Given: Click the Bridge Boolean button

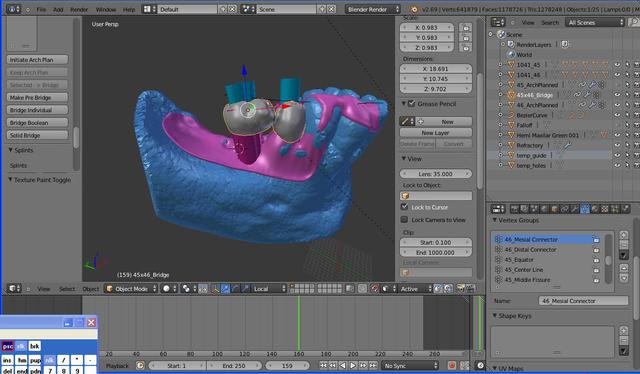Looking at the screenshot, I should 37,122.
